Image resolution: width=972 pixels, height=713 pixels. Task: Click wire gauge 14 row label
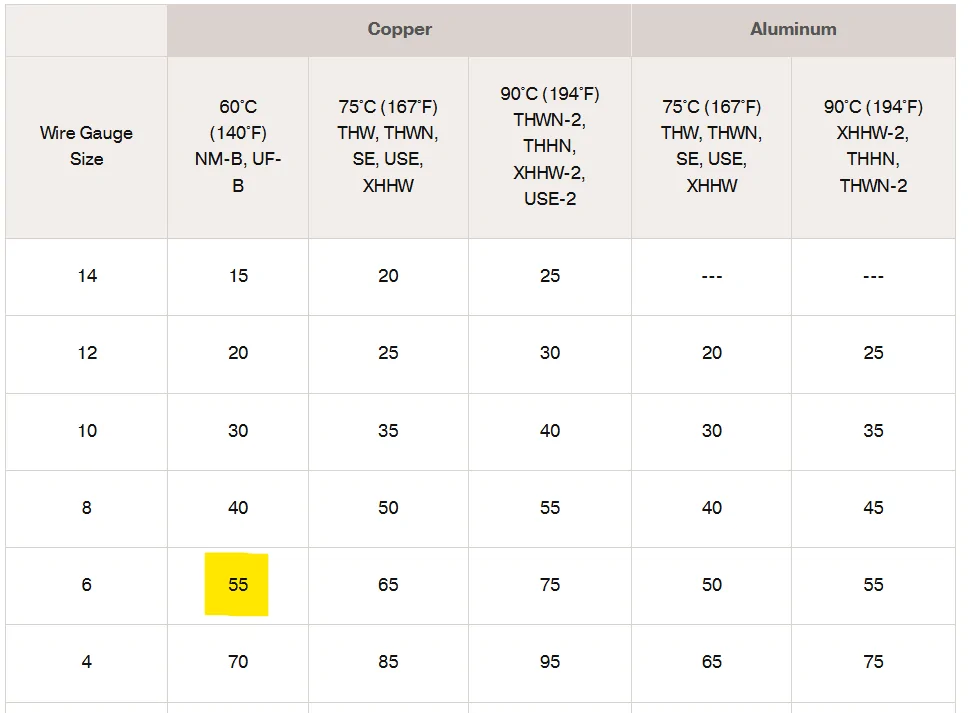point(87,276)
